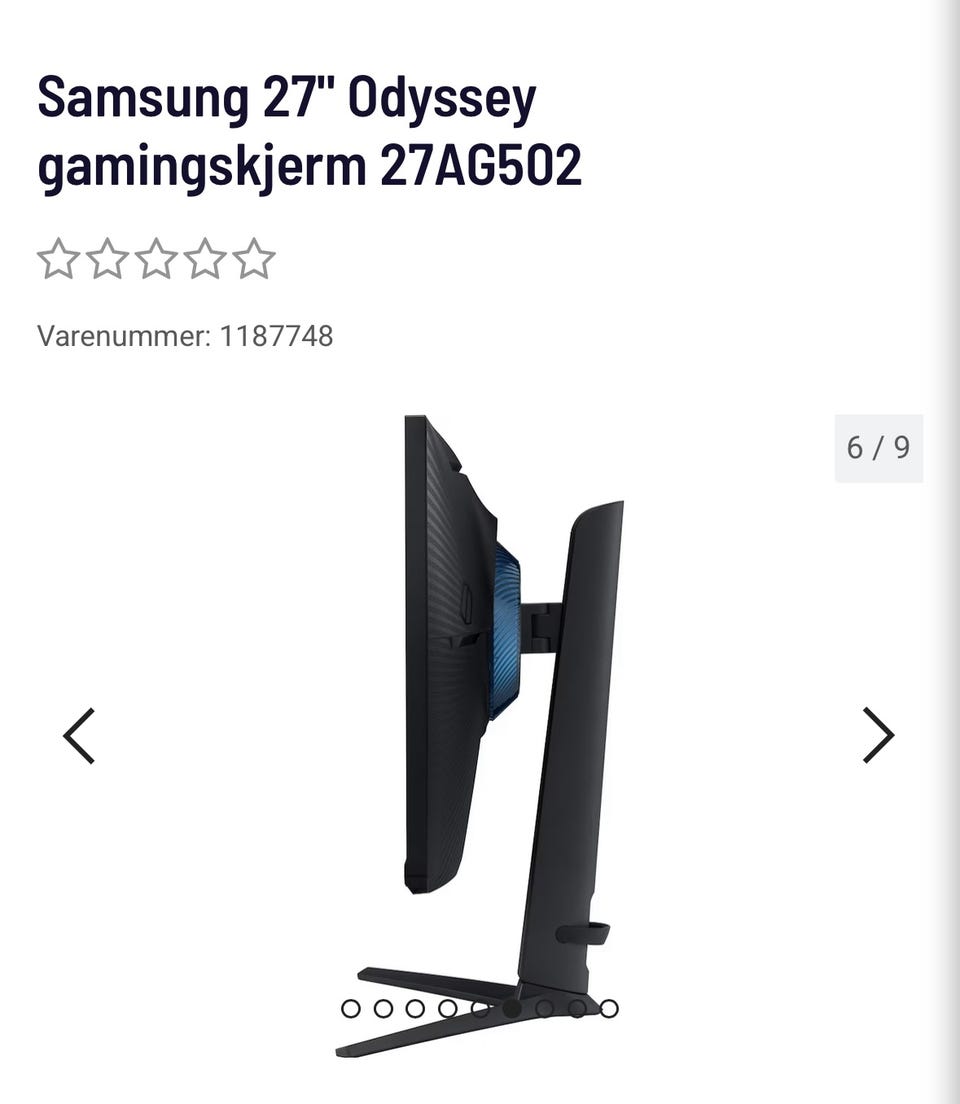Go to the next product image
The height and width of the screenshot is (1104, 960).
pyautogui.click(x=878, y=736)
